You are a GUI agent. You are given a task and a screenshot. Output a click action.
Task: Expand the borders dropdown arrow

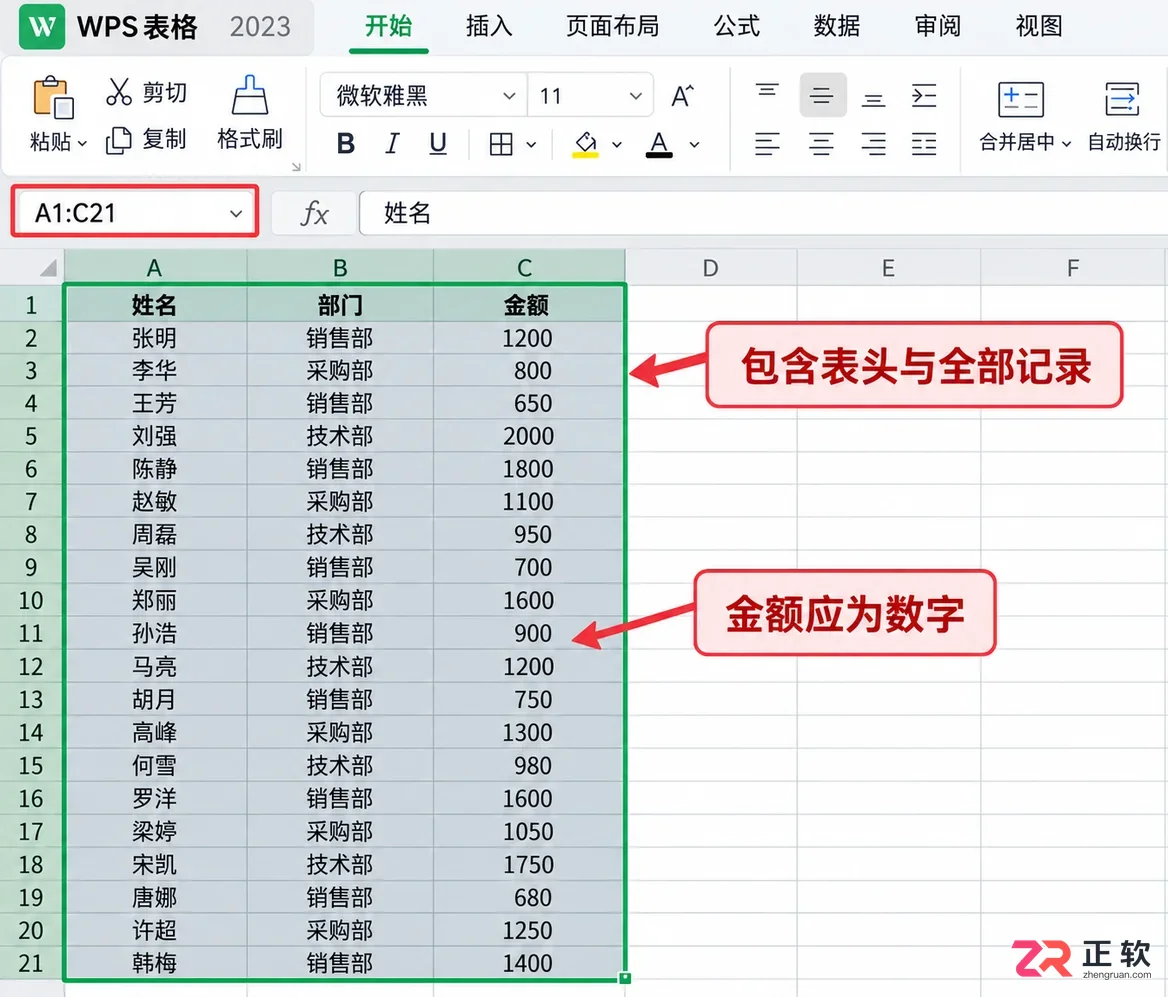click(531, 145)
